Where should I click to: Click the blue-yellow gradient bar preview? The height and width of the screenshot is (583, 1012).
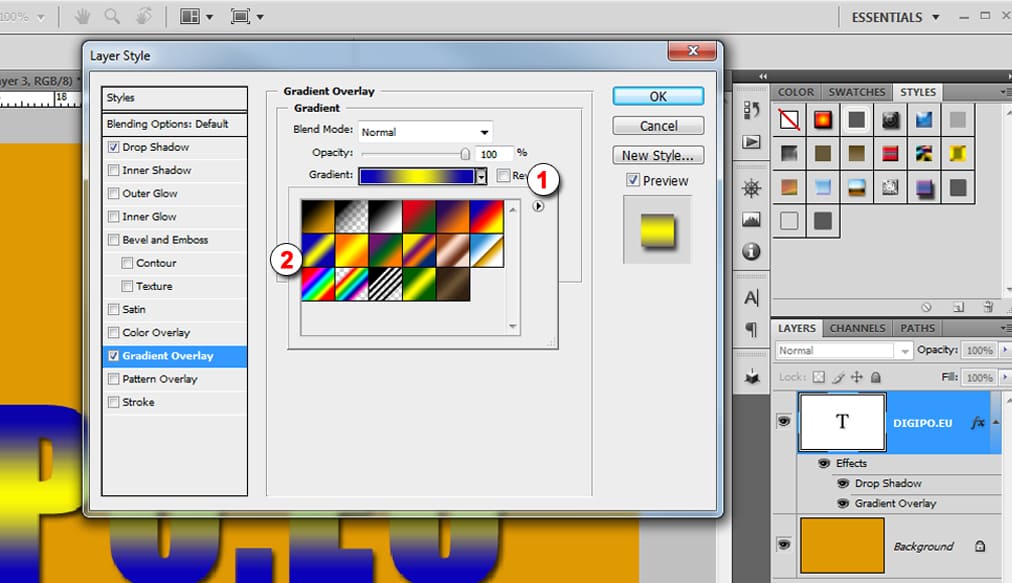416,176
